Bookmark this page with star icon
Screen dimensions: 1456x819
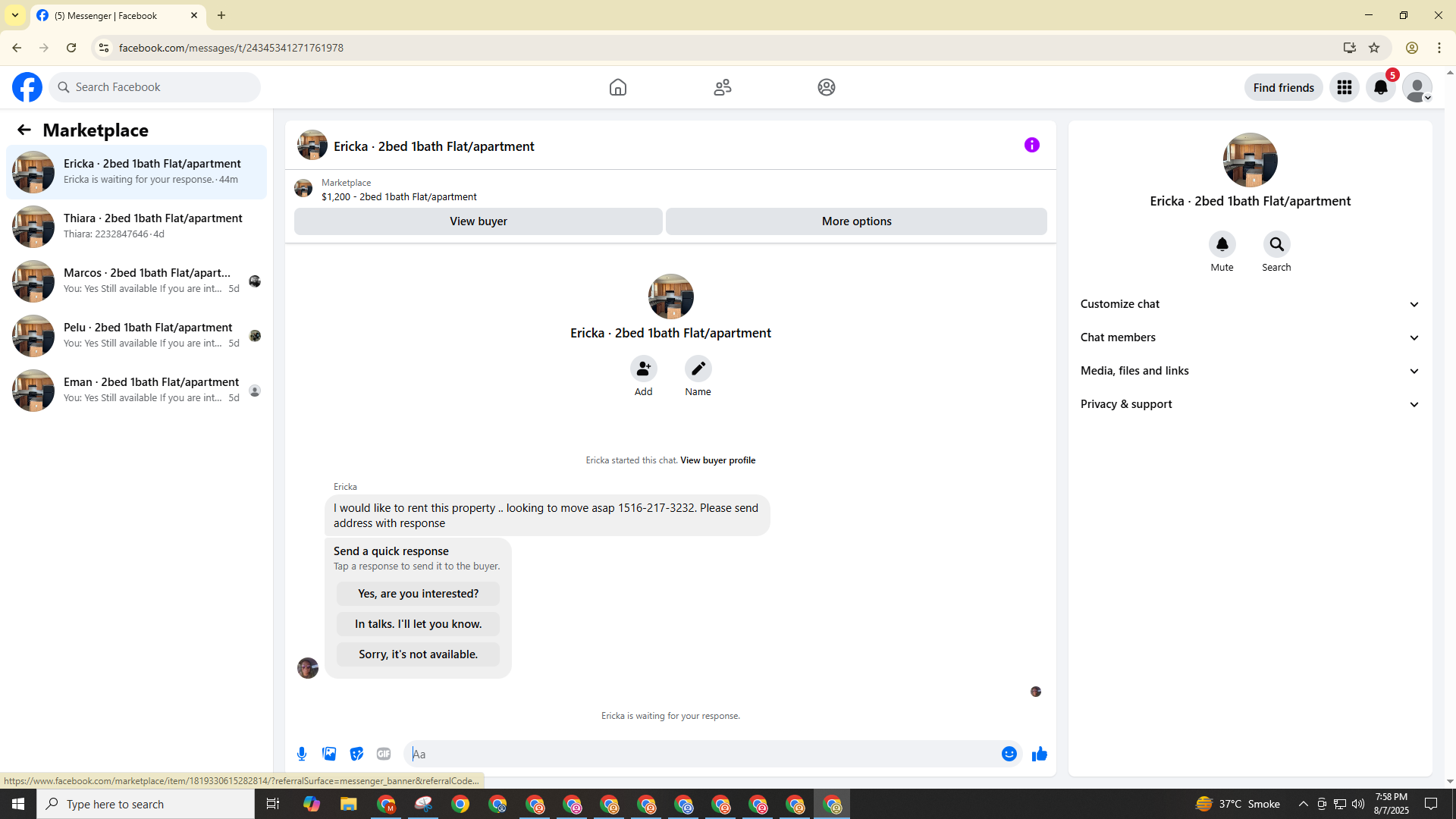pos(1374,48)
